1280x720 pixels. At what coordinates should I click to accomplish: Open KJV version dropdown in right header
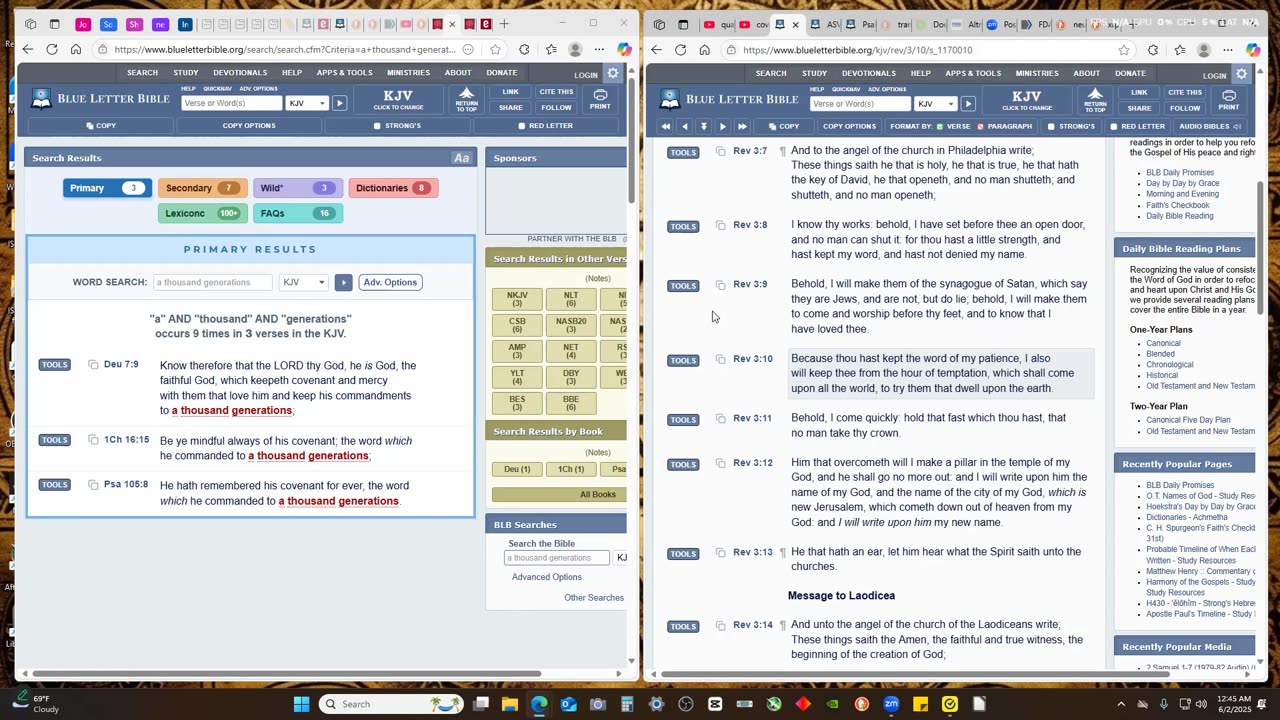(x=936, y=104)
